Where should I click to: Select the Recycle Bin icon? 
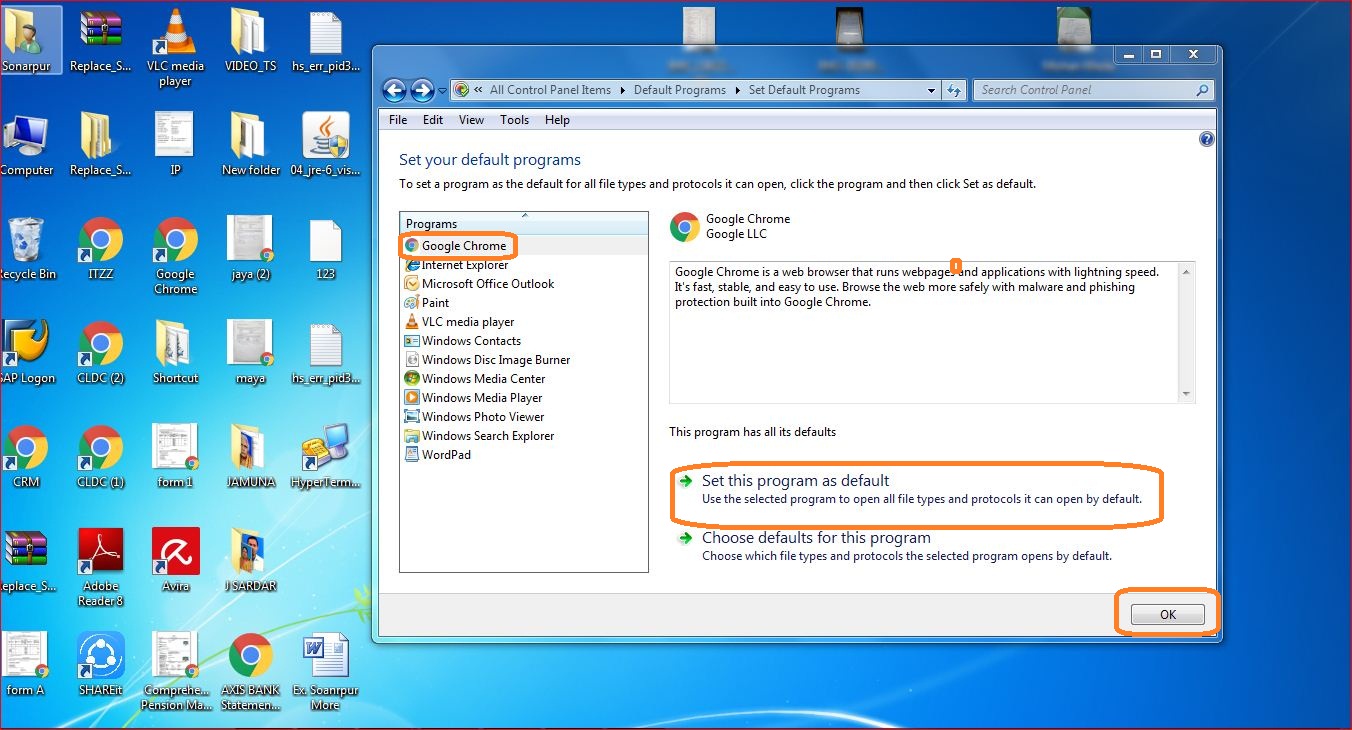[26, 248]
